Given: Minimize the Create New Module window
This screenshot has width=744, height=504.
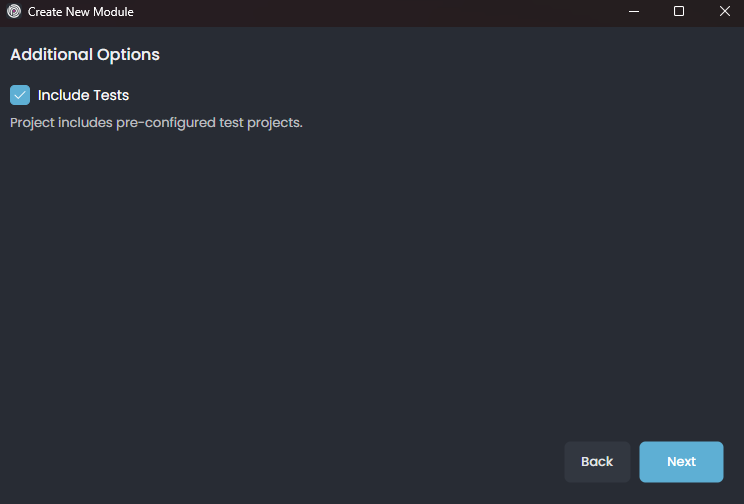Looking at the screenshot, I should click(x=634, y=12).
